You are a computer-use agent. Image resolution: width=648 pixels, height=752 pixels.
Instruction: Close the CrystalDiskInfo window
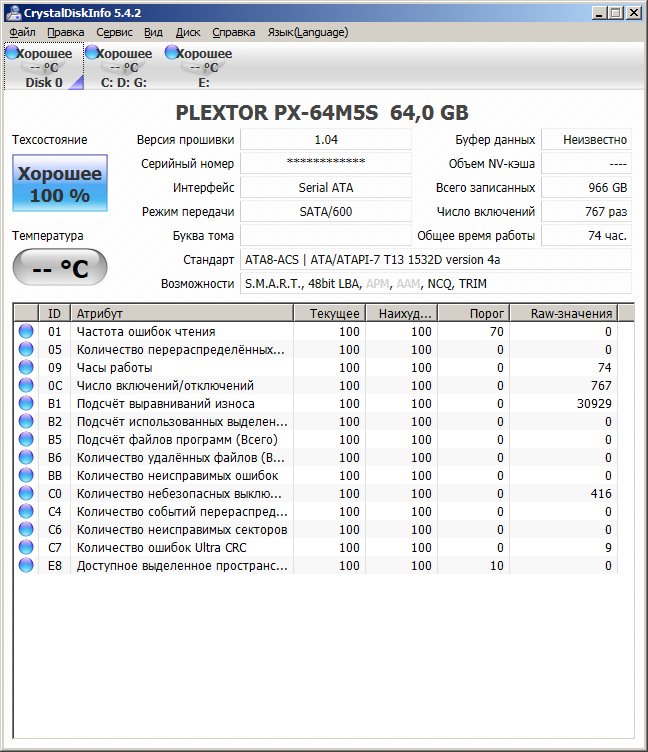pos(634,13)
